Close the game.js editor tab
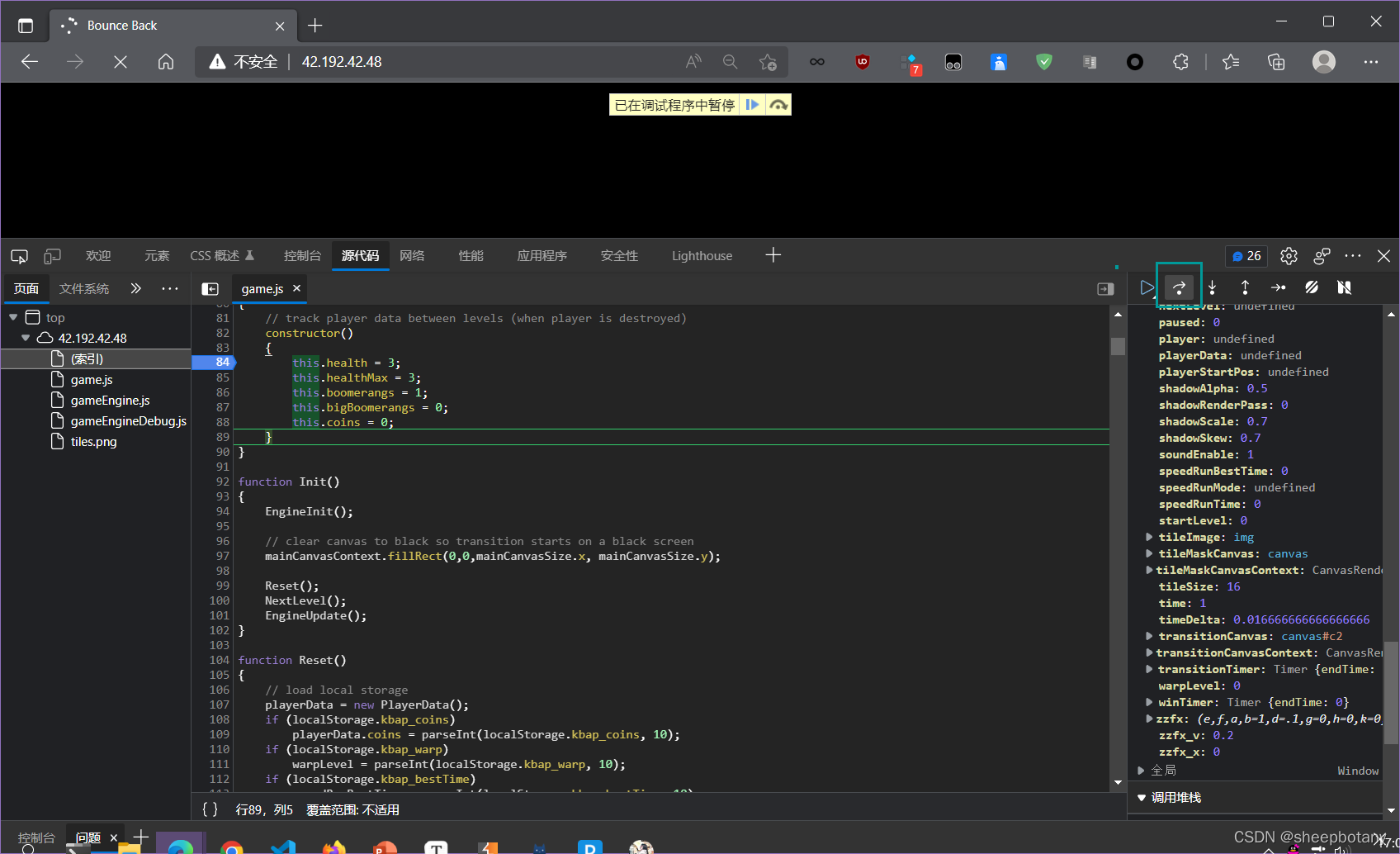This screenshot has width=1400, height=854. point(296,287)
